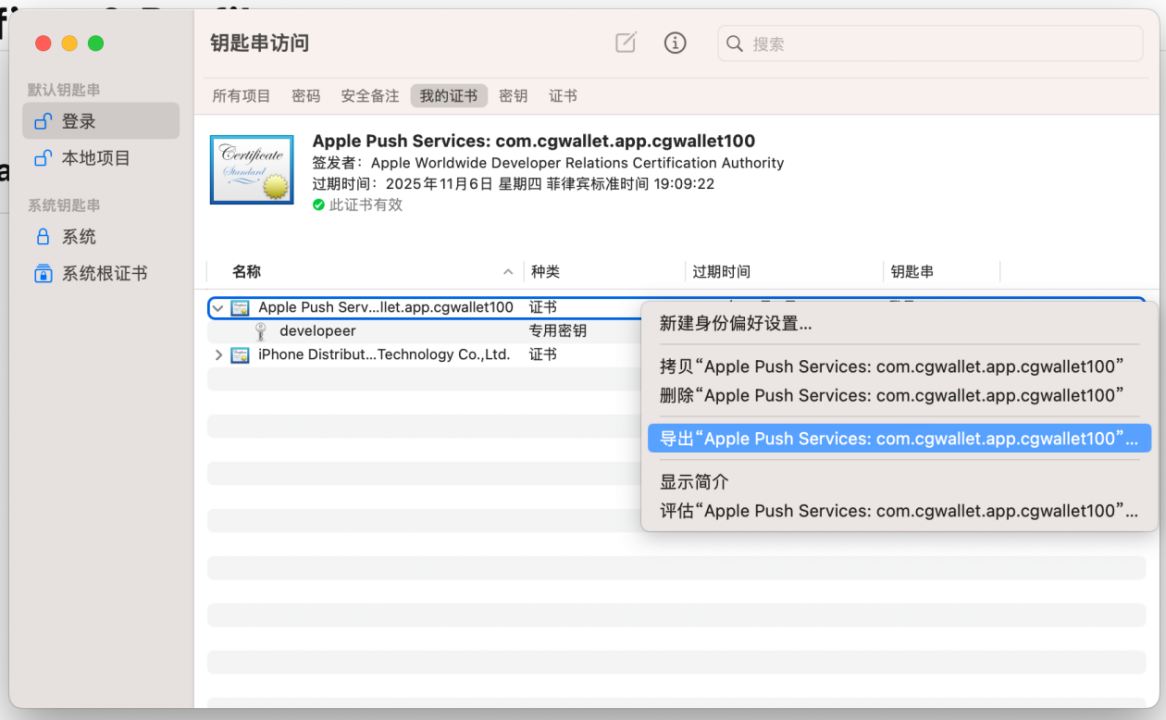The image size is (1166, 720).
Task: Click the iPhone Distribution row certificate icon
Action: point(239,356)
